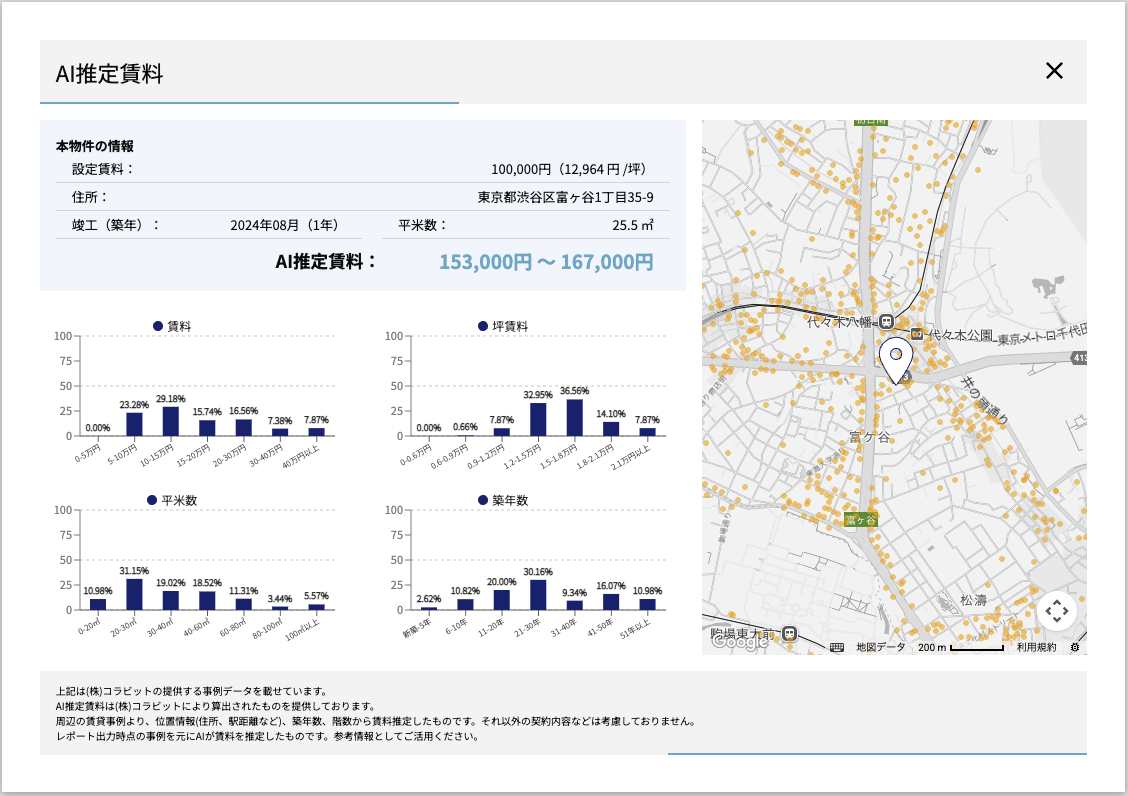Click the 41-50年 bar showing 16.07%
1128x796 pixels.
(611, 602)
